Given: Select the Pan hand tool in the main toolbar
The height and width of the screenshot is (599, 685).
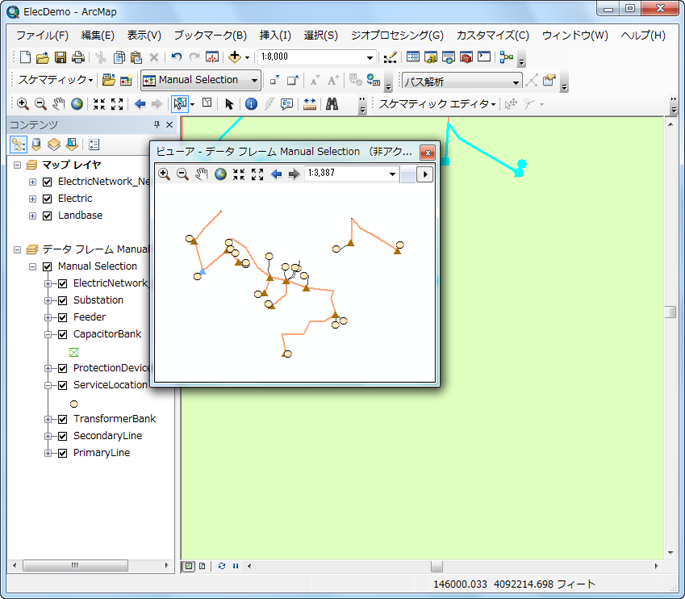Looking at the screenshot, I should tap(58, 103).
